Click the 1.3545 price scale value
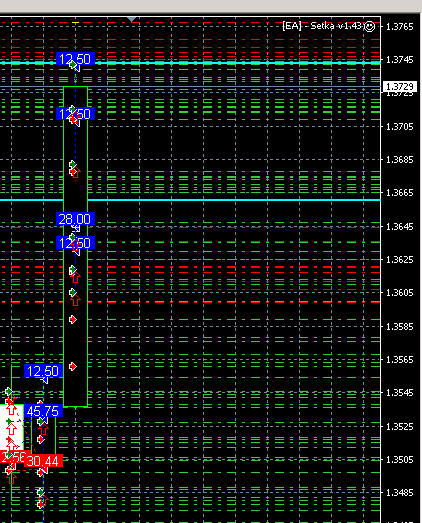Viewport: 422px width, 523px height. [x=400, y=393]
